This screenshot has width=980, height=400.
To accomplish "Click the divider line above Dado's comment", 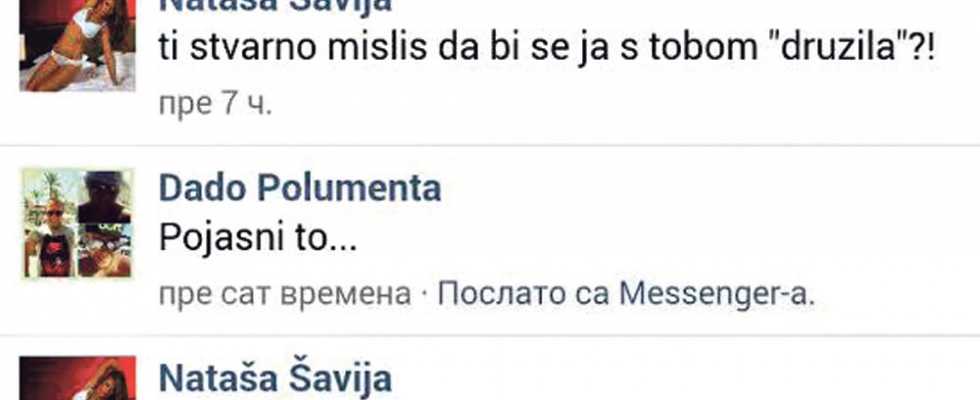I will point(490,145).
